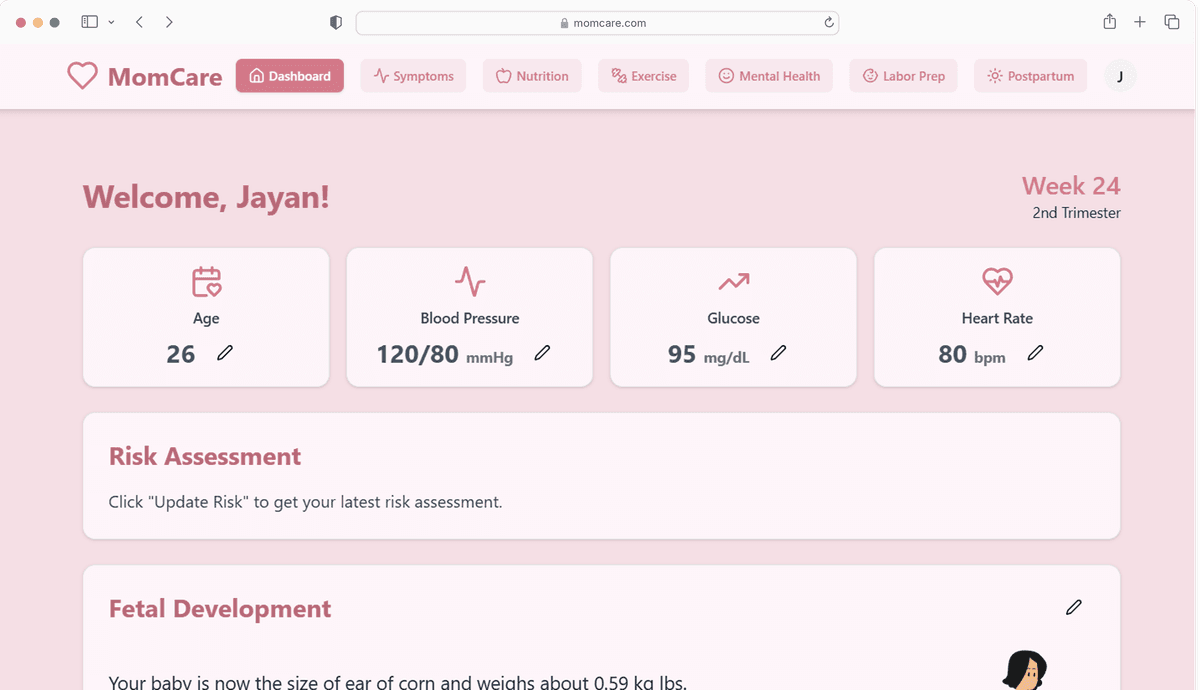Click the Welcome, Jayan! heading
The image size is (1200, 690).
[206, 197]
